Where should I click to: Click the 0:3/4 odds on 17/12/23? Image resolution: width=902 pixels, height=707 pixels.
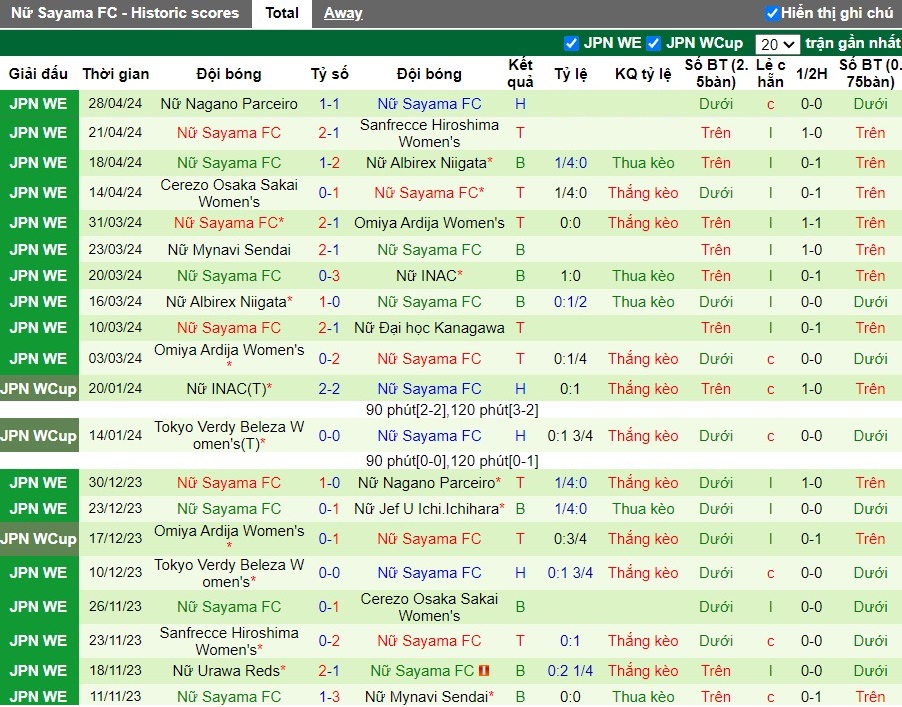click(x=570, y=538)
